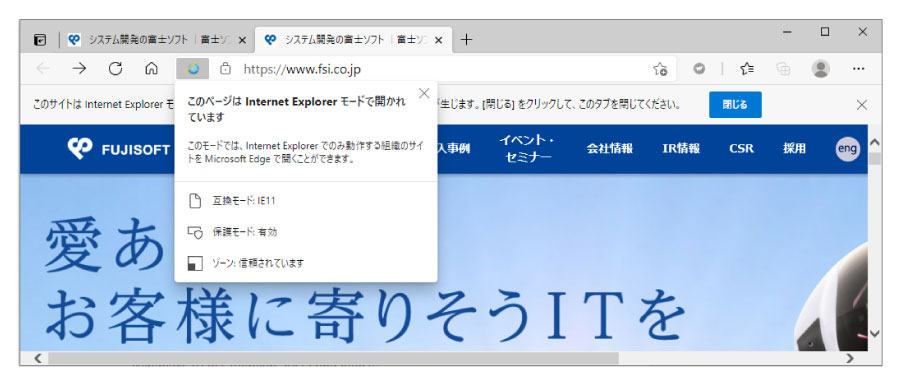Go forward with the forward arrow

pyautogui.click(x=79, y=69)
